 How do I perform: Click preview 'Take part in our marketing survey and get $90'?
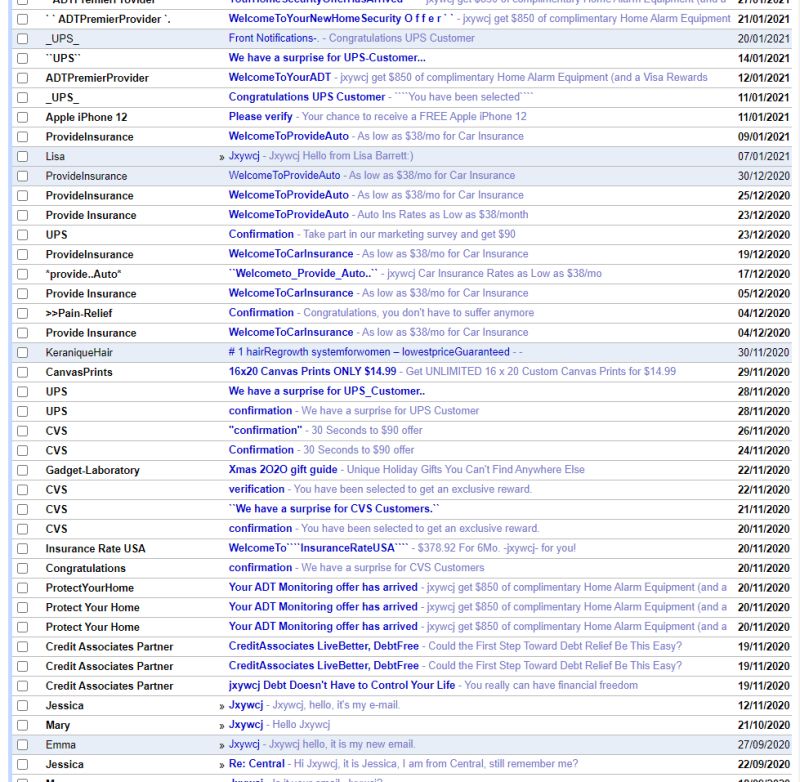pyautogui.click(x=409, y=234)
